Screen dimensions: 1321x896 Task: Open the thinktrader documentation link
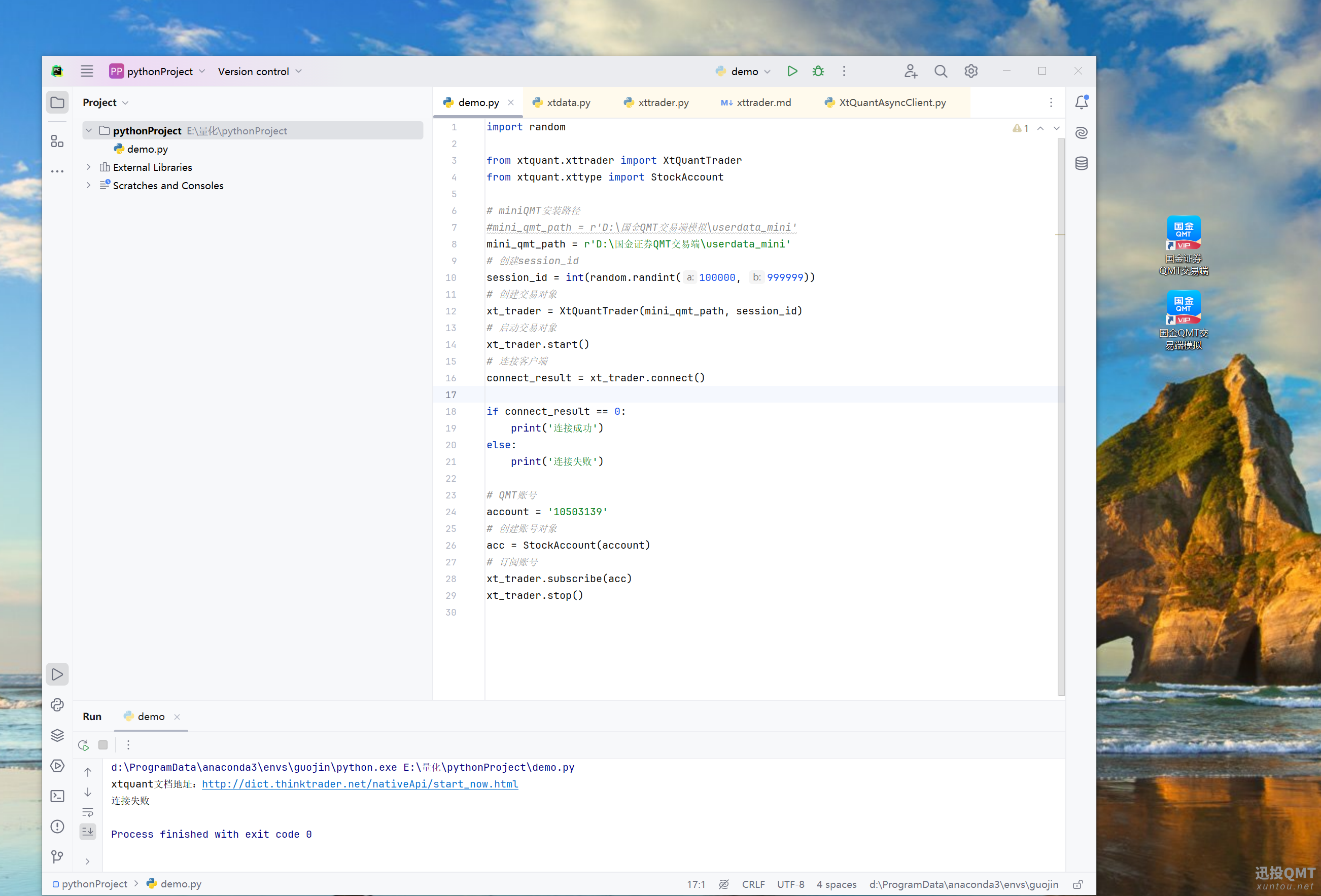point(360,784)
